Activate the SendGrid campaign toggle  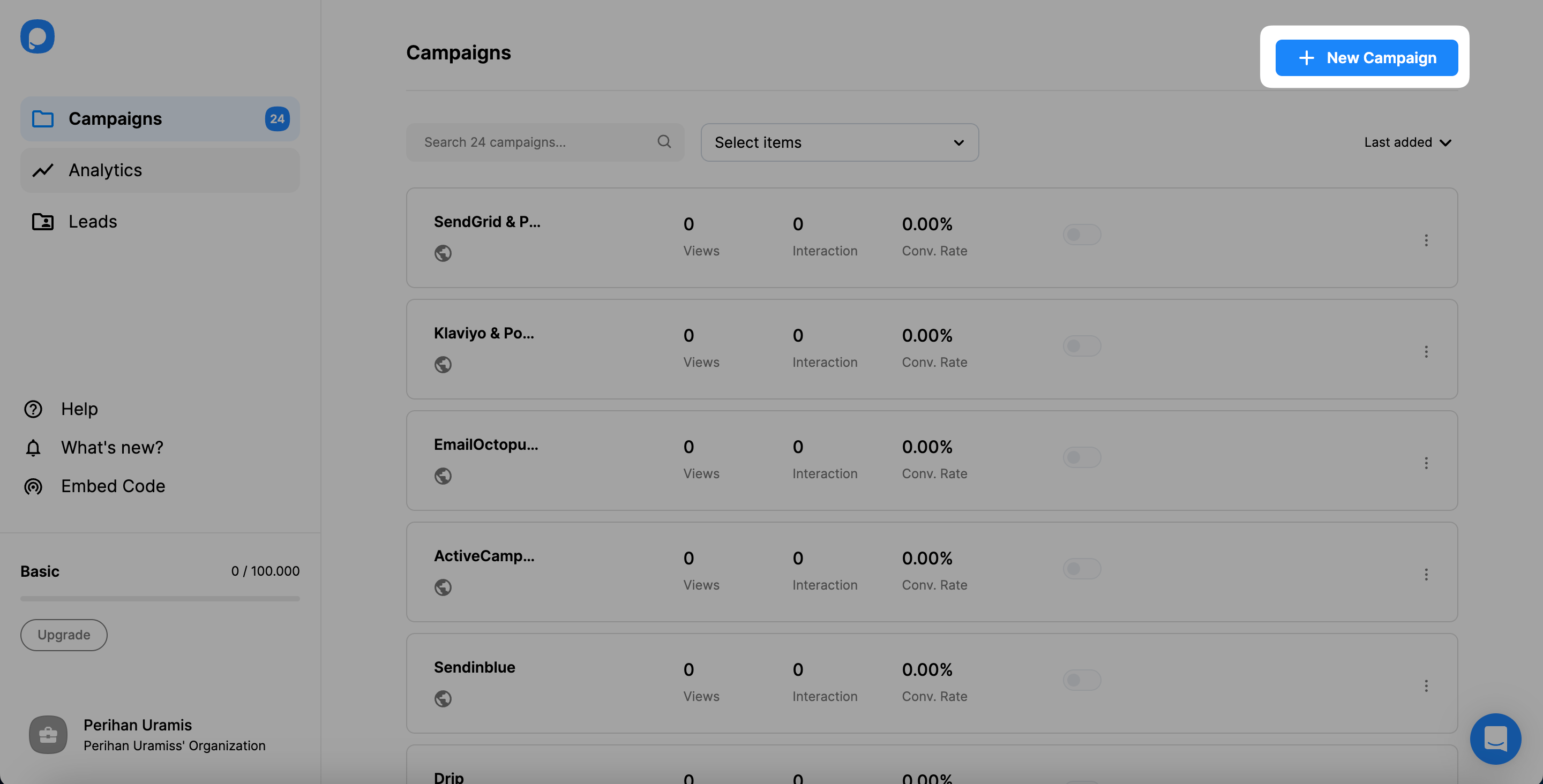point(1082,234)
